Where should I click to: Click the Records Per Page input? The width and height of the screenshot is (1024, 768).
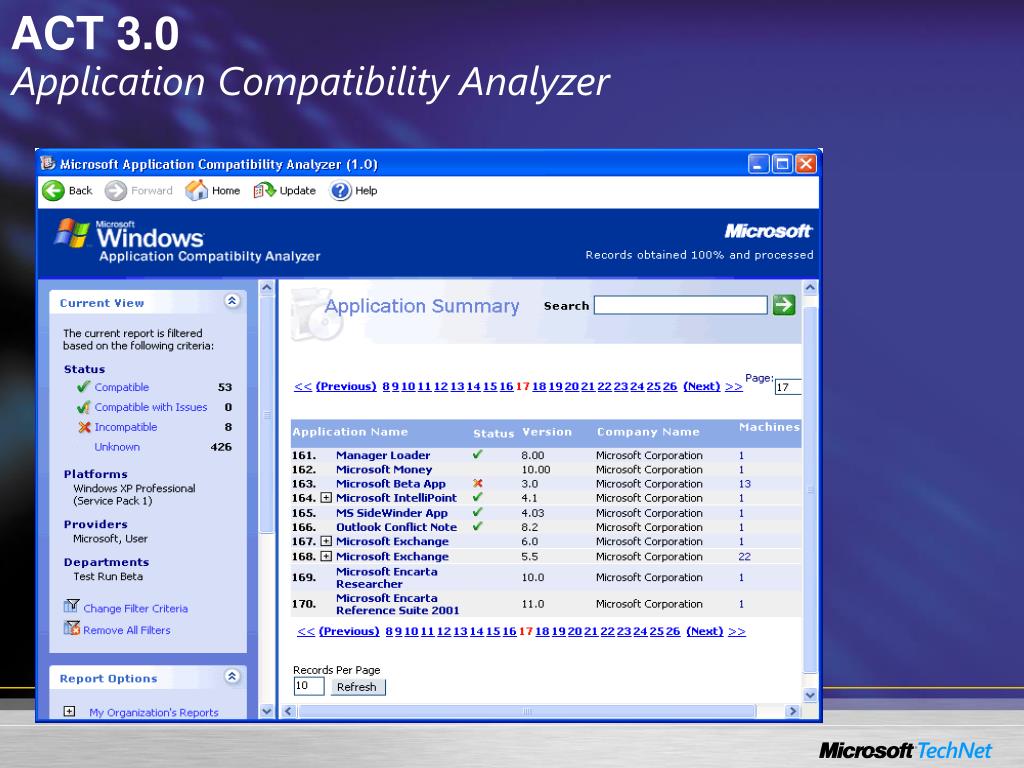coord(308,686)
